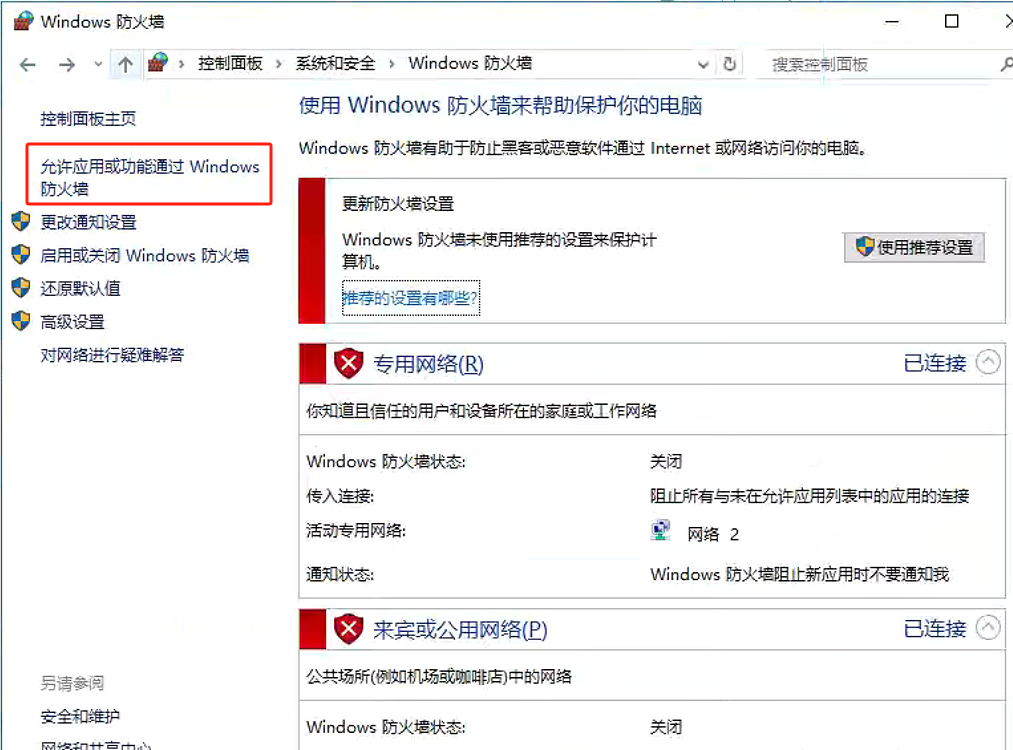Click 更新防火墙设置 heading text
The width and height of the screenshot is (1013, 750).
tap(398, 204)
